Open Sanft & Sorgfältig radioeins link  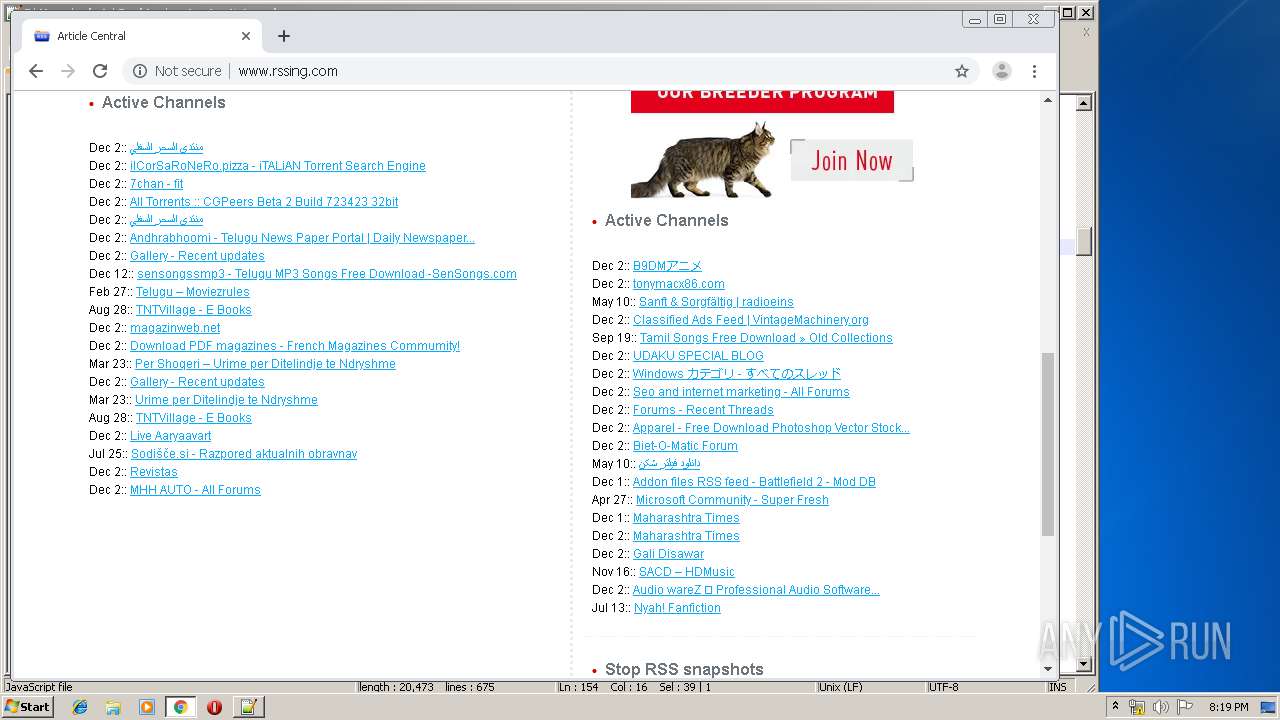(716, 302)
